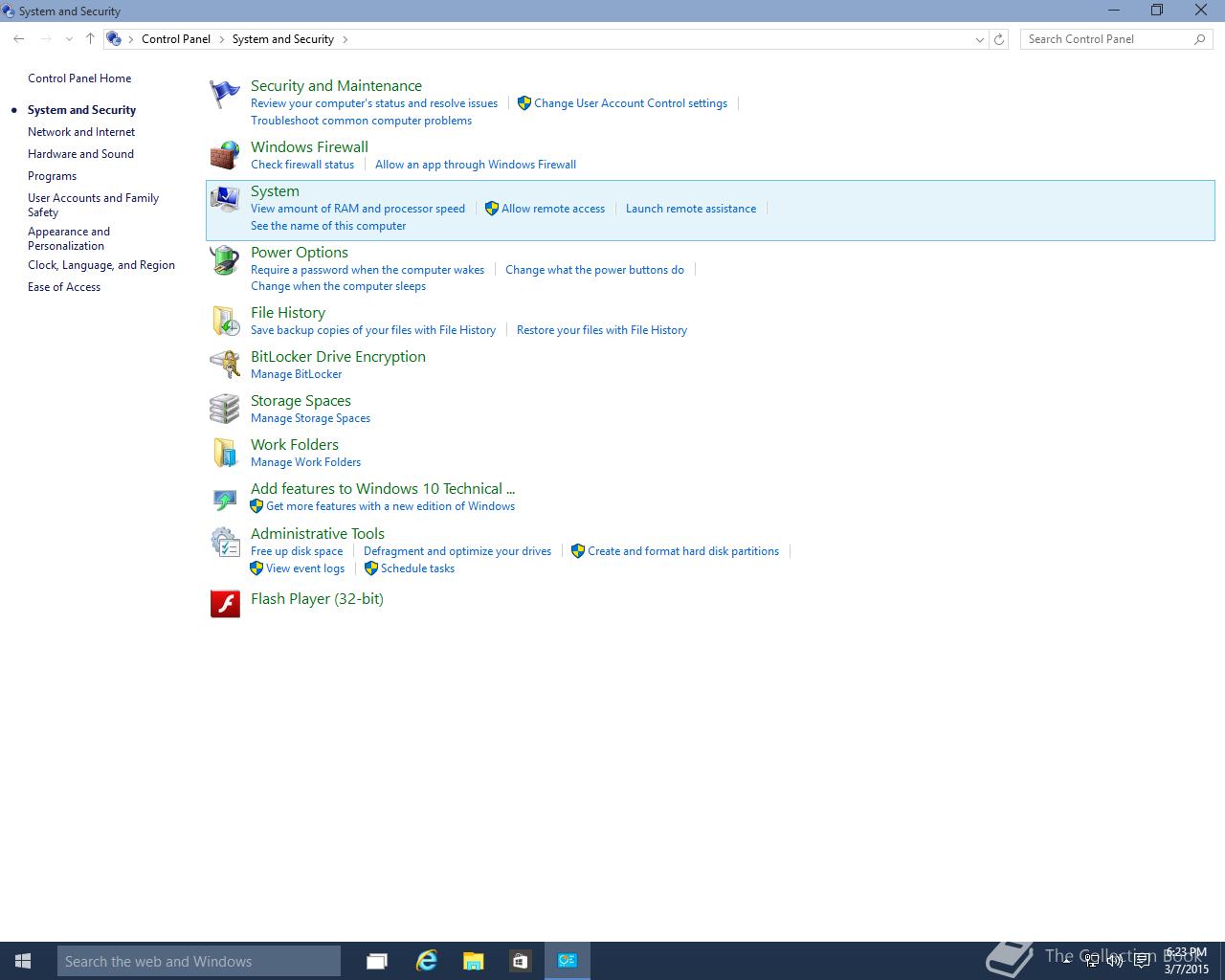The height and width of the screenshot is (980, 1225).
Task: Click Manage Storage Spaces link
Action: point(310,418)
